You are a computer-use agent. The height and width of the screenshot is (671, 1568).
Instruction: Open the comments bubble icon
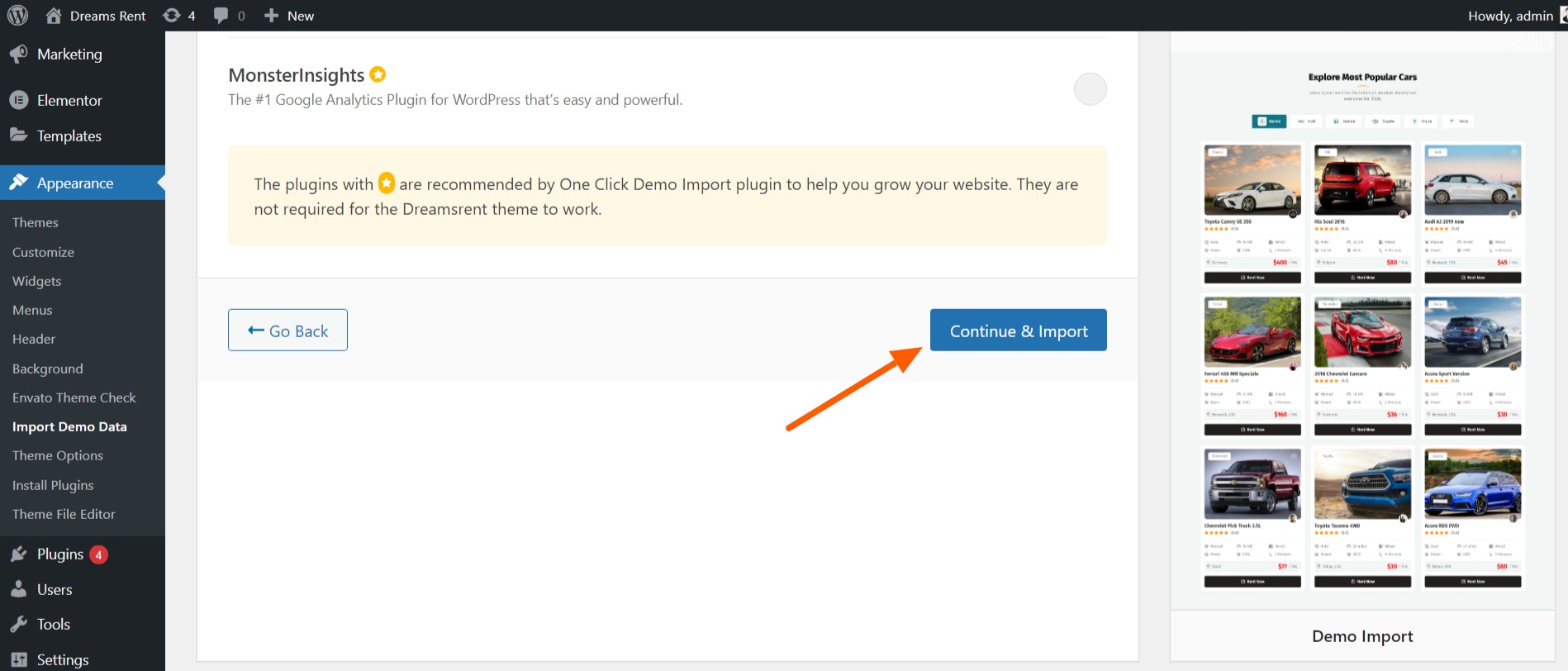221,15
